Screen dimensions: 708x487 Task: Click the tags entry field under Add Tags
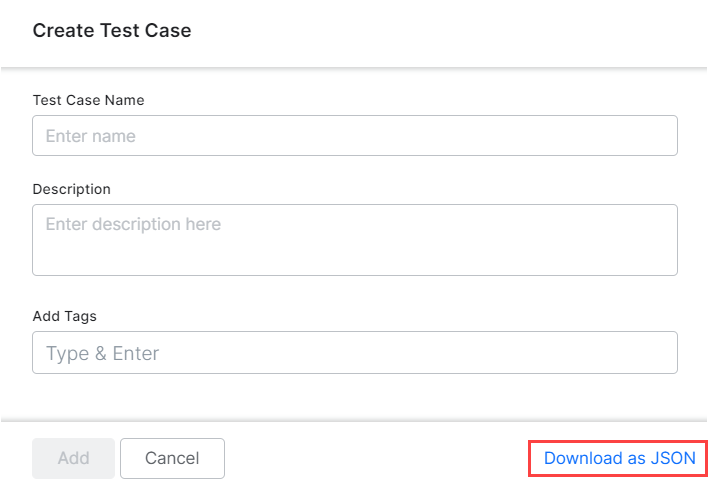[354, 353]
